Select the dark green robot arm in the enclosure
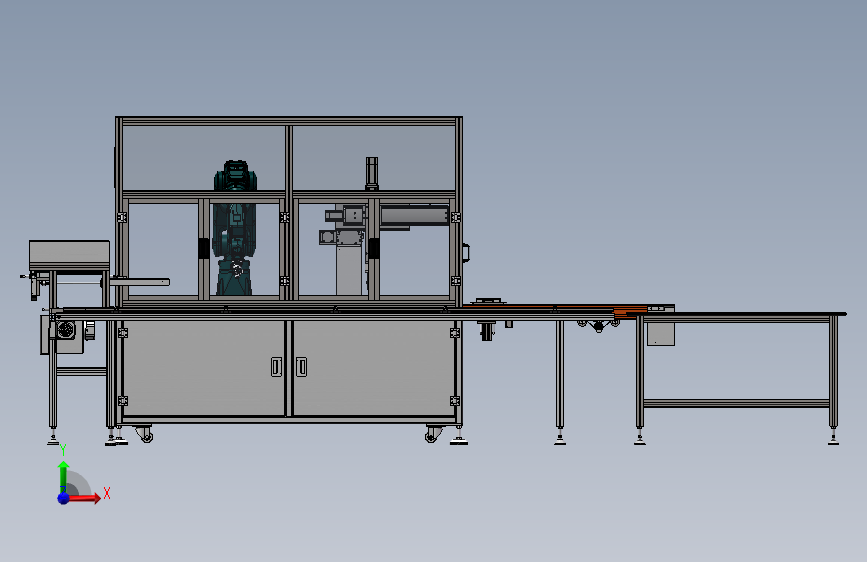 235,228
